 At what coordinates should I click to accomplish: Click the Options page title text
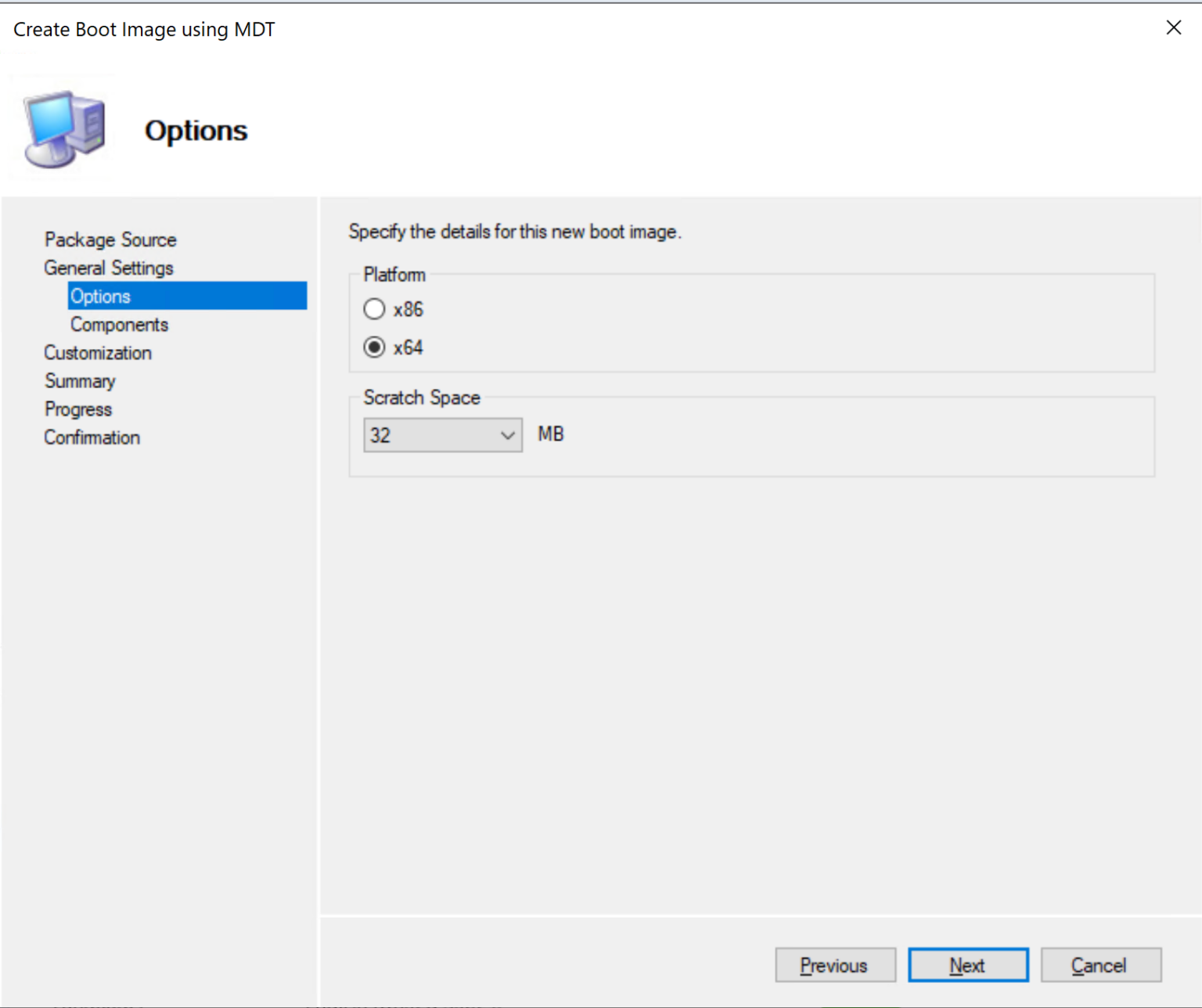coord(196,130)
